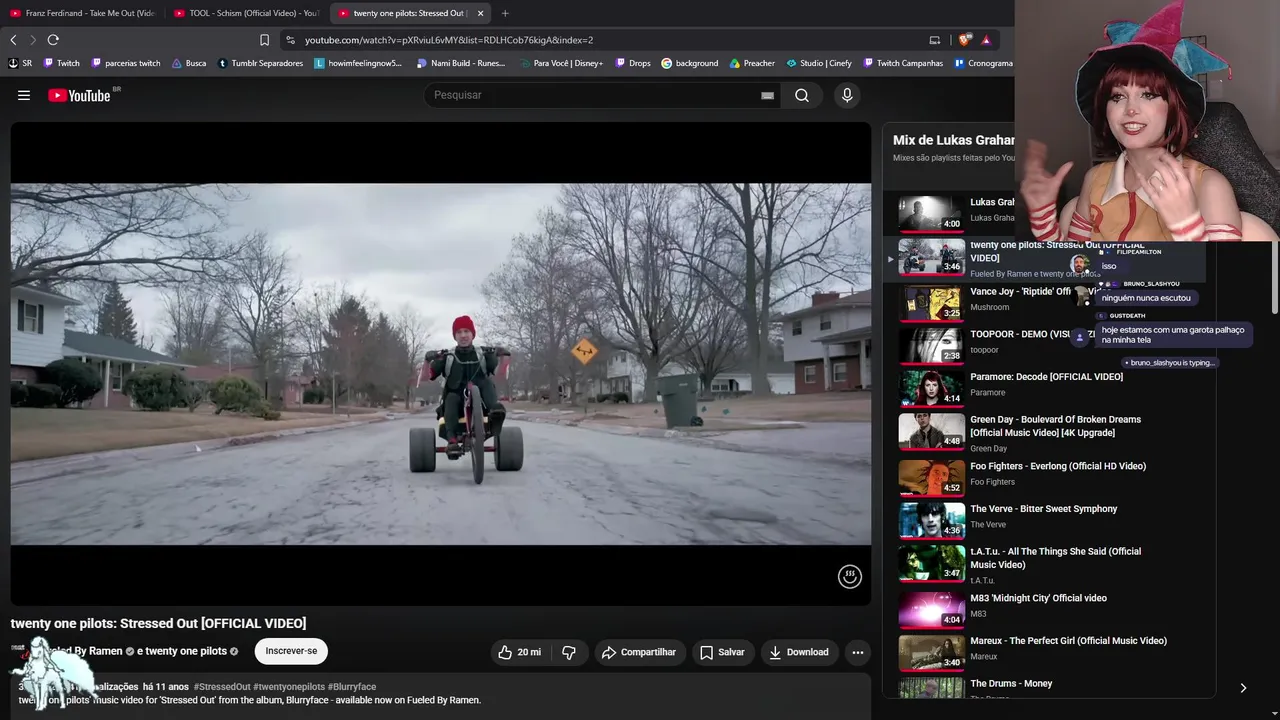Expand the chevron arrow below the playlist

point(1243,688)
